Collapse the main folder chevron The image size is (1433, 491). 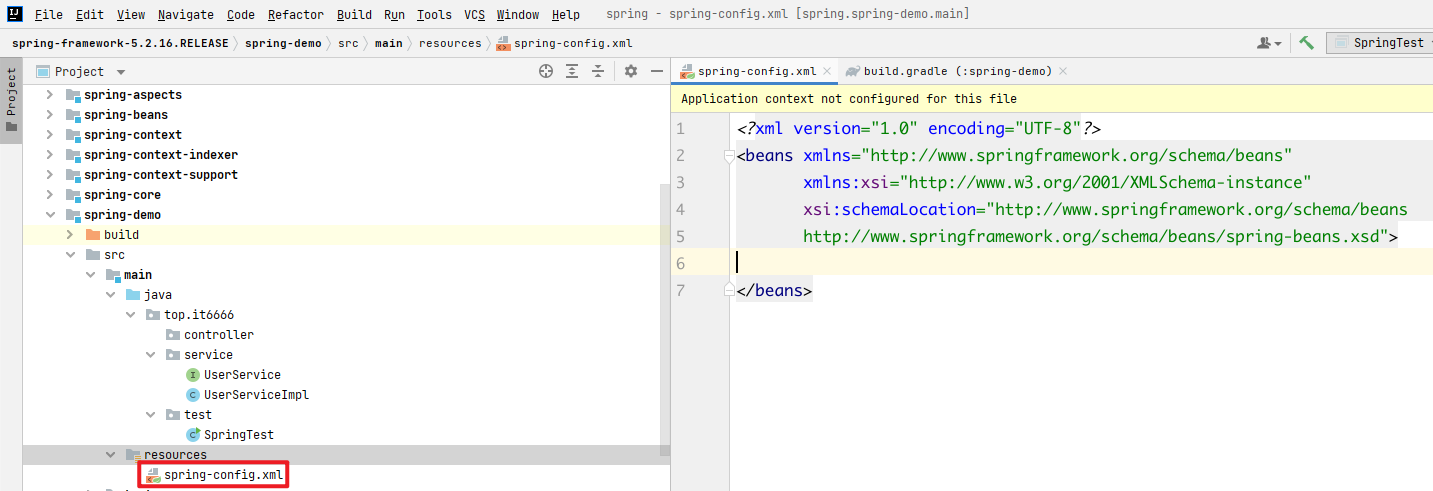[x=90, y=275]
